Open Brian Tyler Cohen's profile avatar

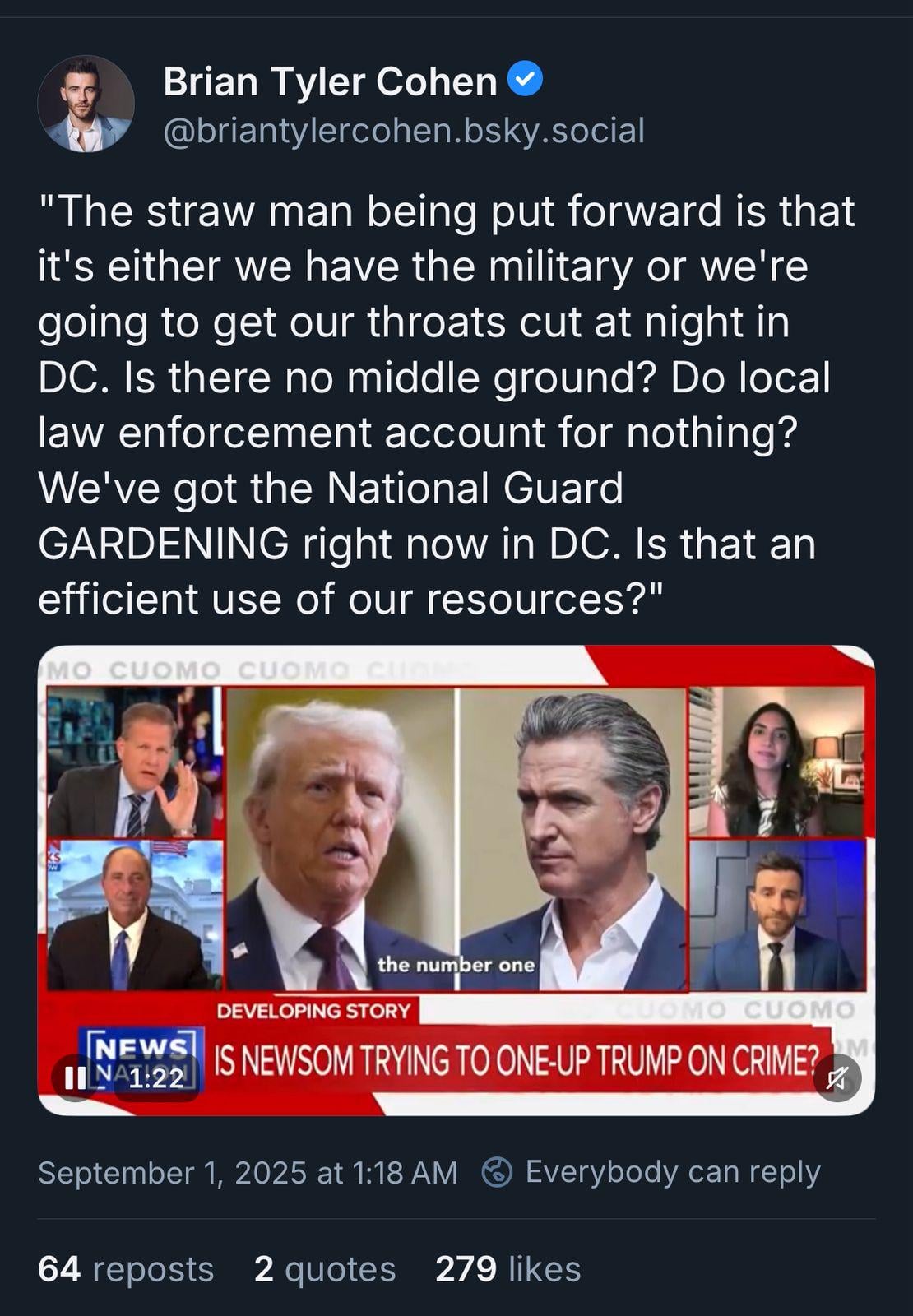(x=86, y=104)
